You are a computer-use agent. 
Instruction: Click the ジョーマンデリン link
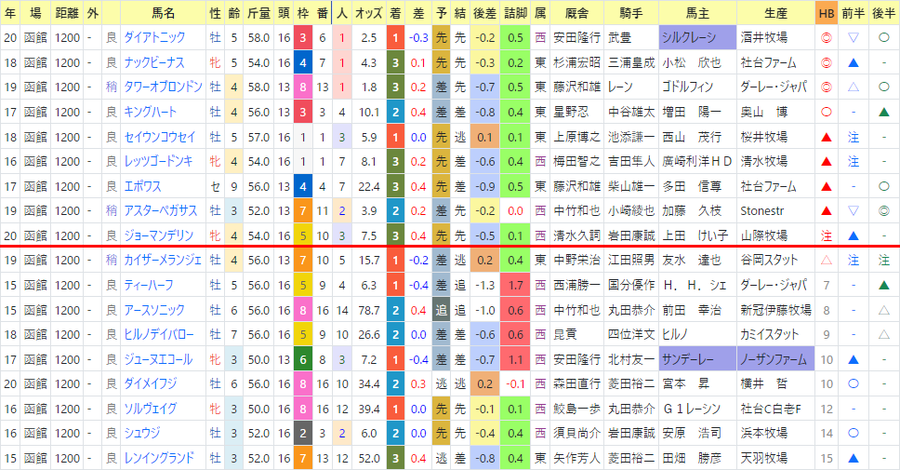pos(159,236)
